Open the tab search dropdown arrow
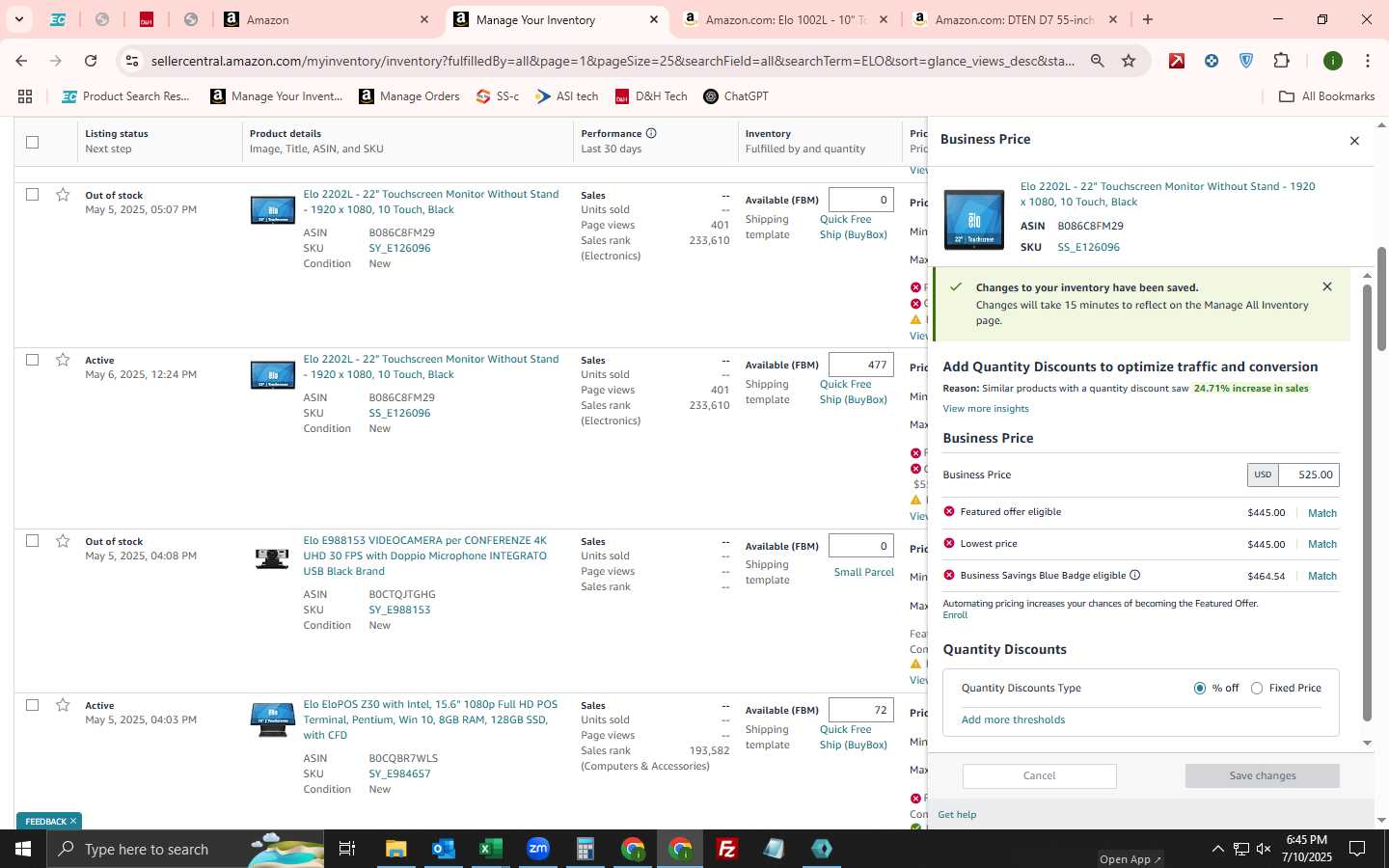The width and height of the screenshot is (1389, 868). [18, 19]
